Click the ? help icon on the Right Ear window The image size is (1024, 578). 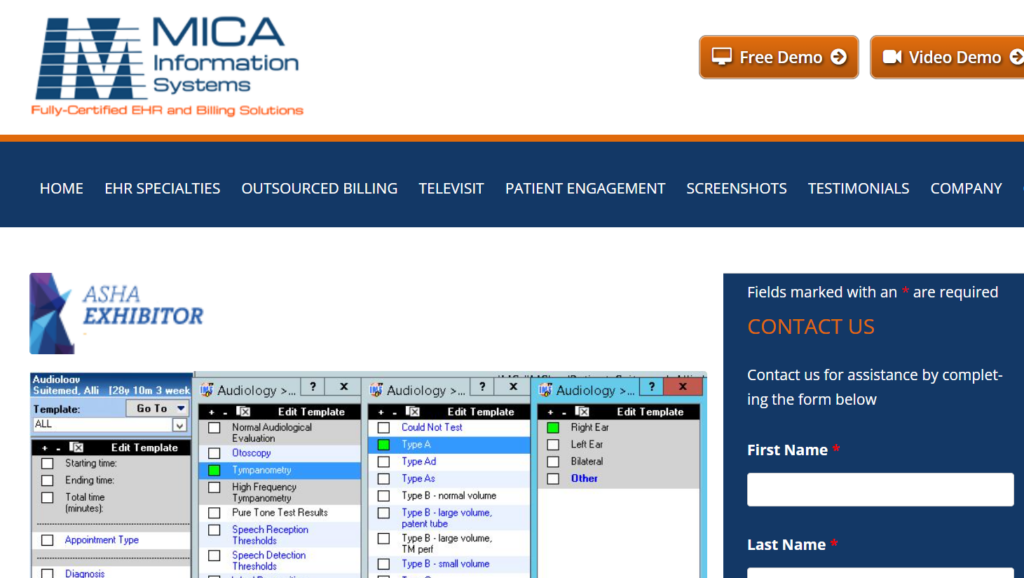tap(651, 386)
